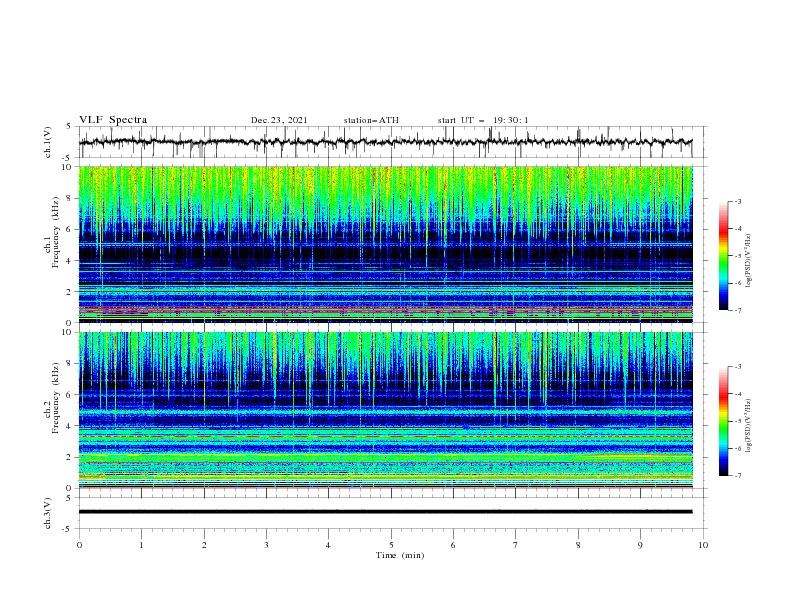The image size is (792, 612).
Task: Click the ch.1 spectrogram color bar
Action: pos(723,256)
